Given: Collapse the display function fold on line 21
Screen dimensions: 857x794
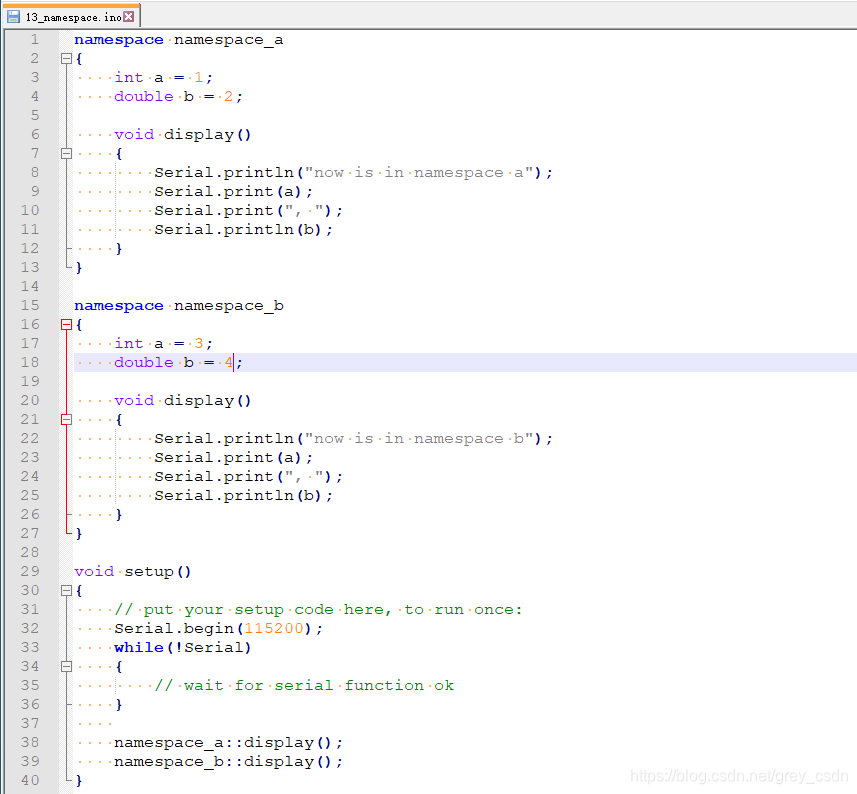Looking at the screenshot, I should pyautogui.click(x=67, y=420).
